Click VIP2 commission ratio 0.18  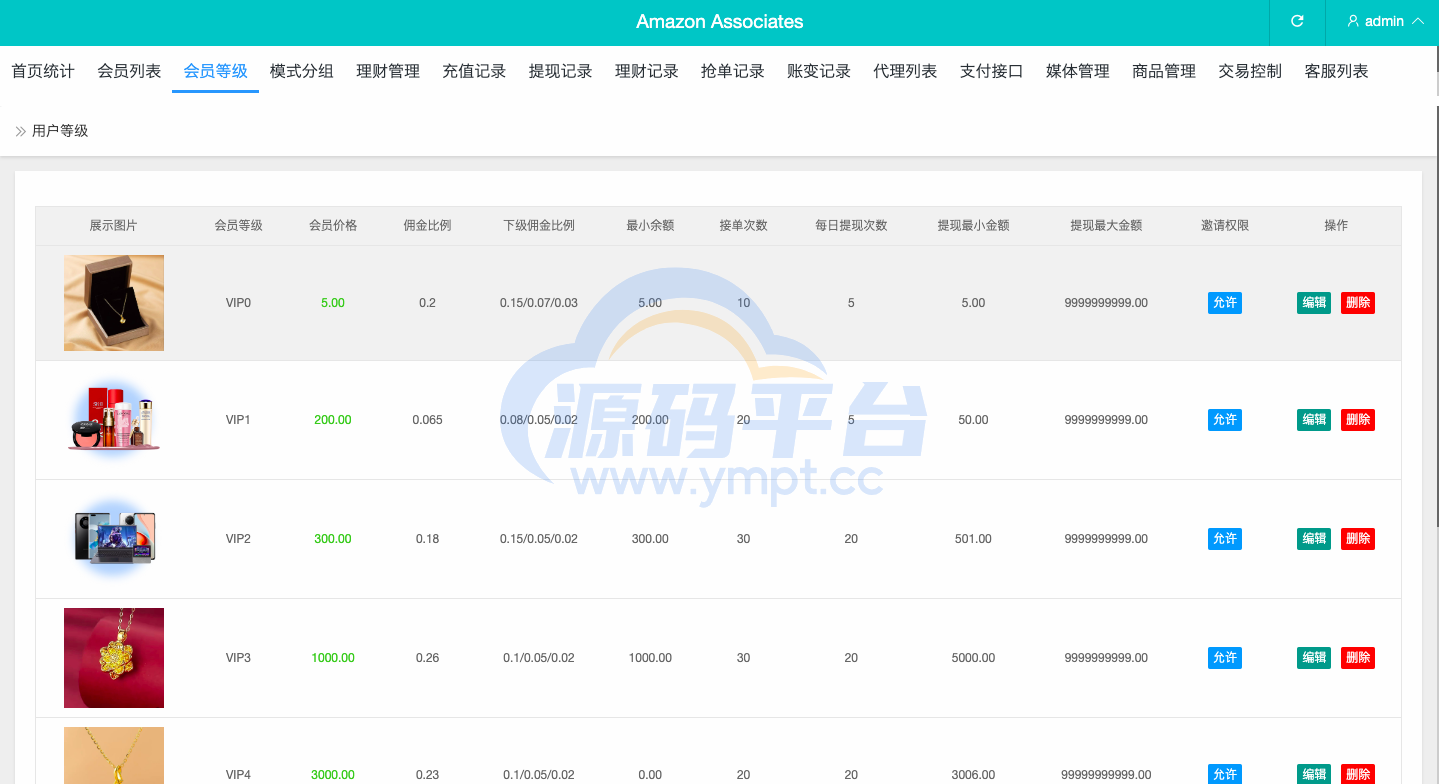427,539
